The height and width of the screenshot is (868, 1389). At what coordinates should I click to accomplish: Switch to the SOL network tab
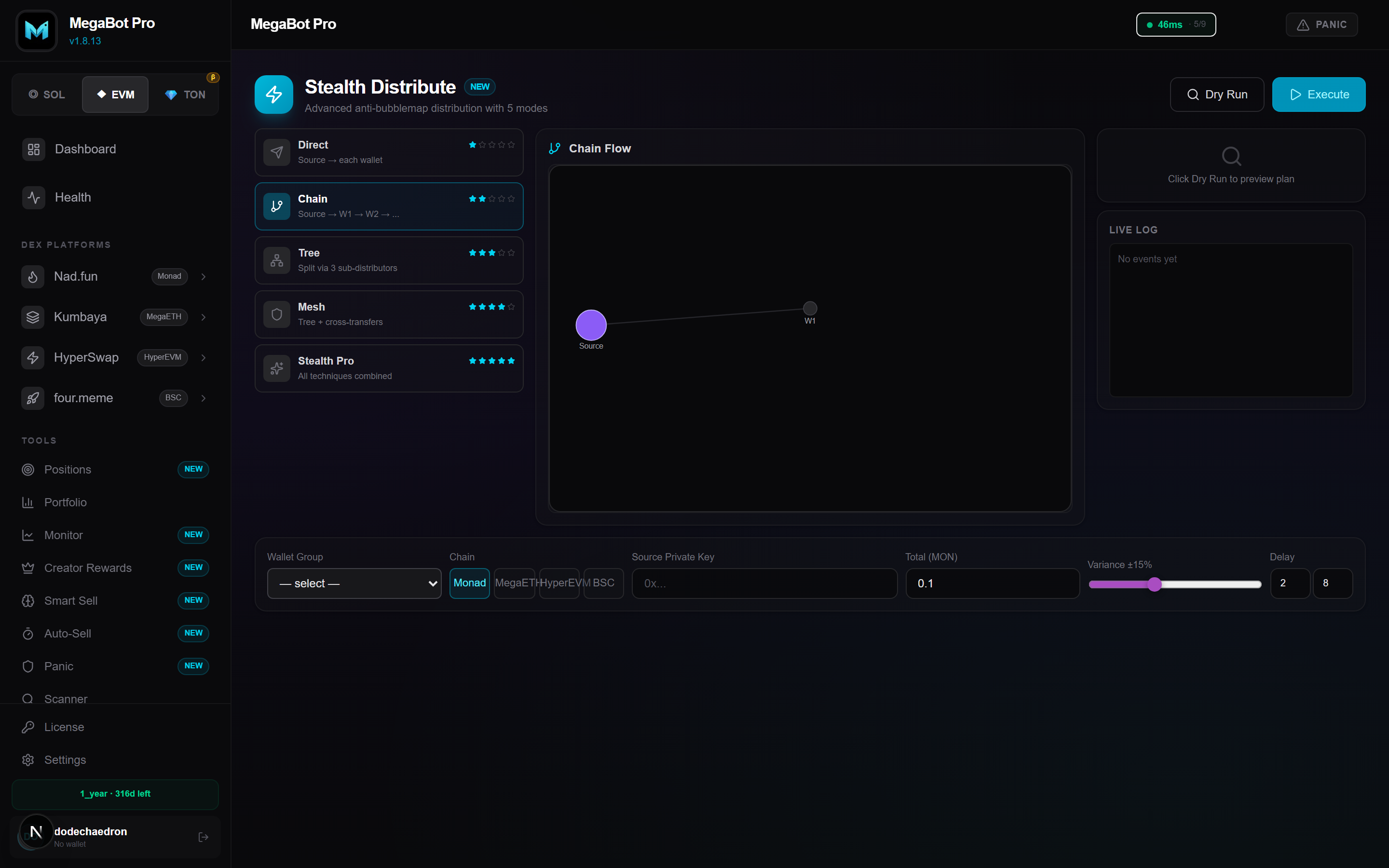[x=47, y=95]
